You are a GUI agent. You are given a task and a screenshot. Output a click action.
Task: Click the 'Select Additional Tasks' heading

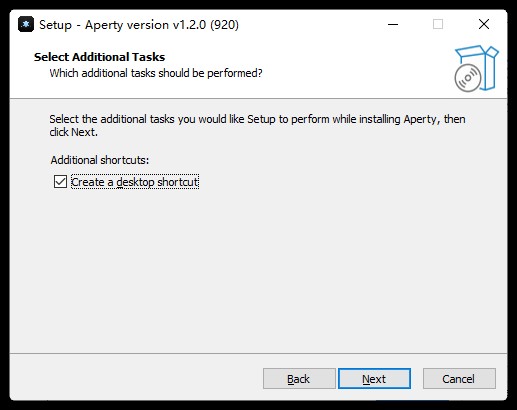(x=99, y=57)
